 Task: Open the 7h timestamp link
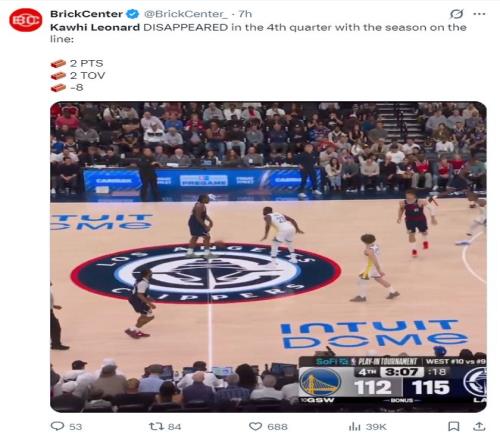point(245,14)
